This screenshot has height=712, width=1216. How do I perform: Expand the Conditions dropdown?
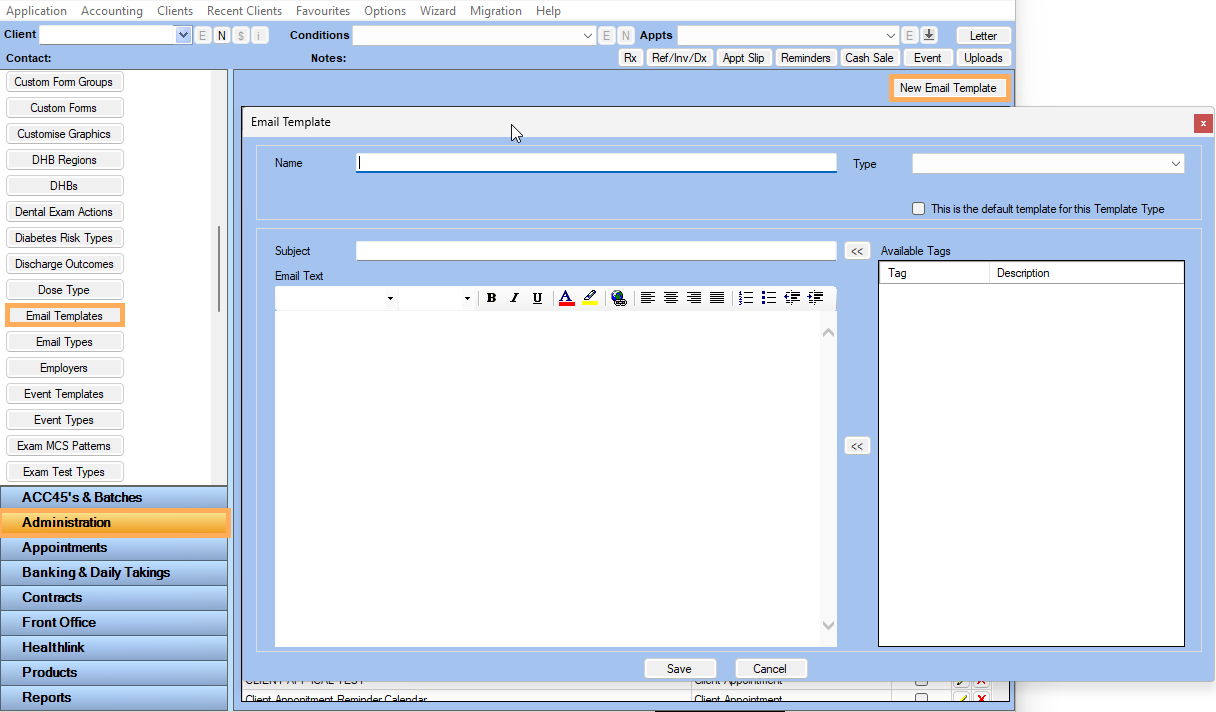(588, 35)
